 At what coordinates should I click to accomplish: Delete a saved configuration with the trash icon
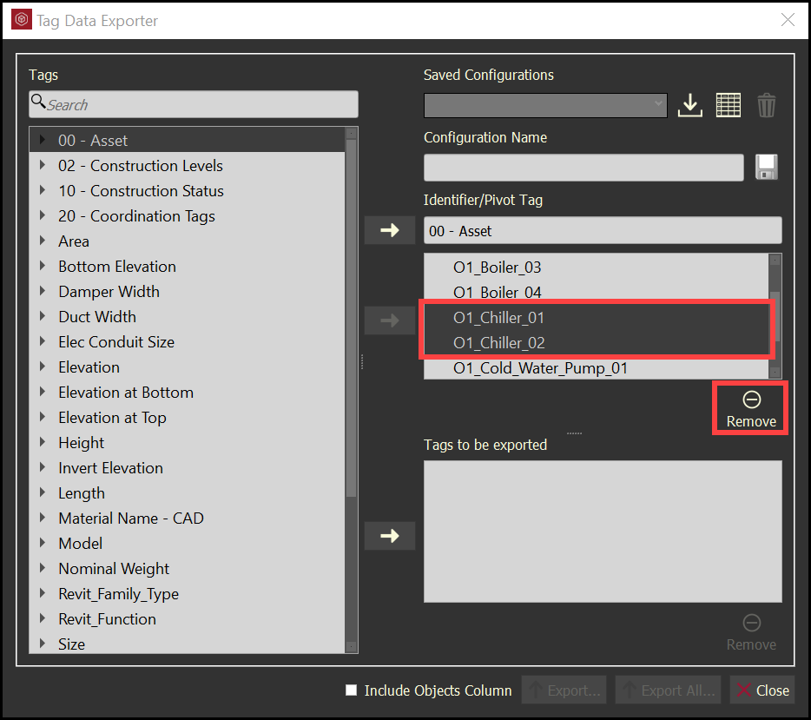766,104
